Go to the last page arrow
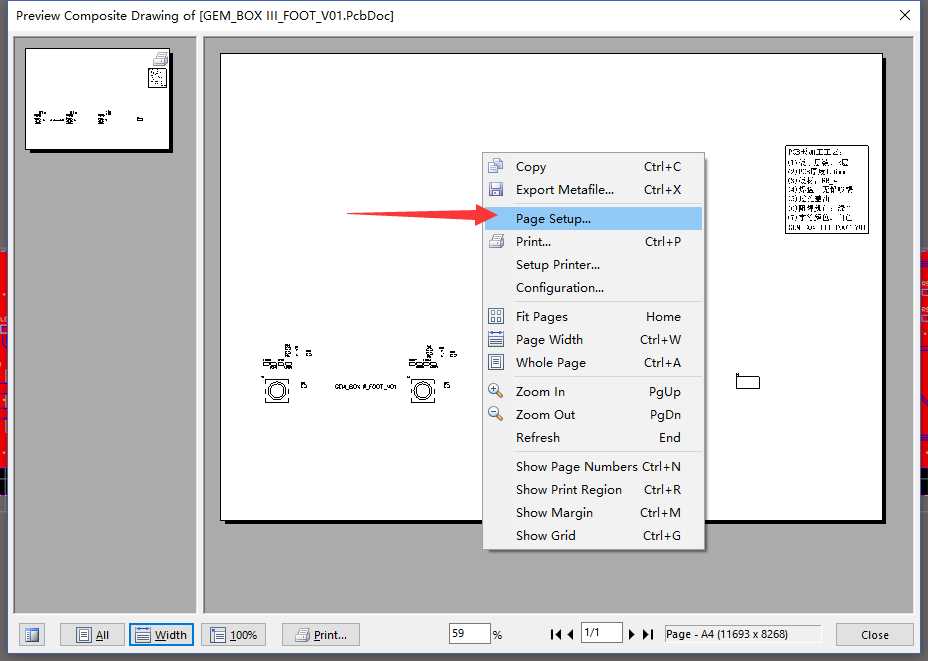Image resolution: width=928 pixels, height=661 pixels. click(648, 634)
